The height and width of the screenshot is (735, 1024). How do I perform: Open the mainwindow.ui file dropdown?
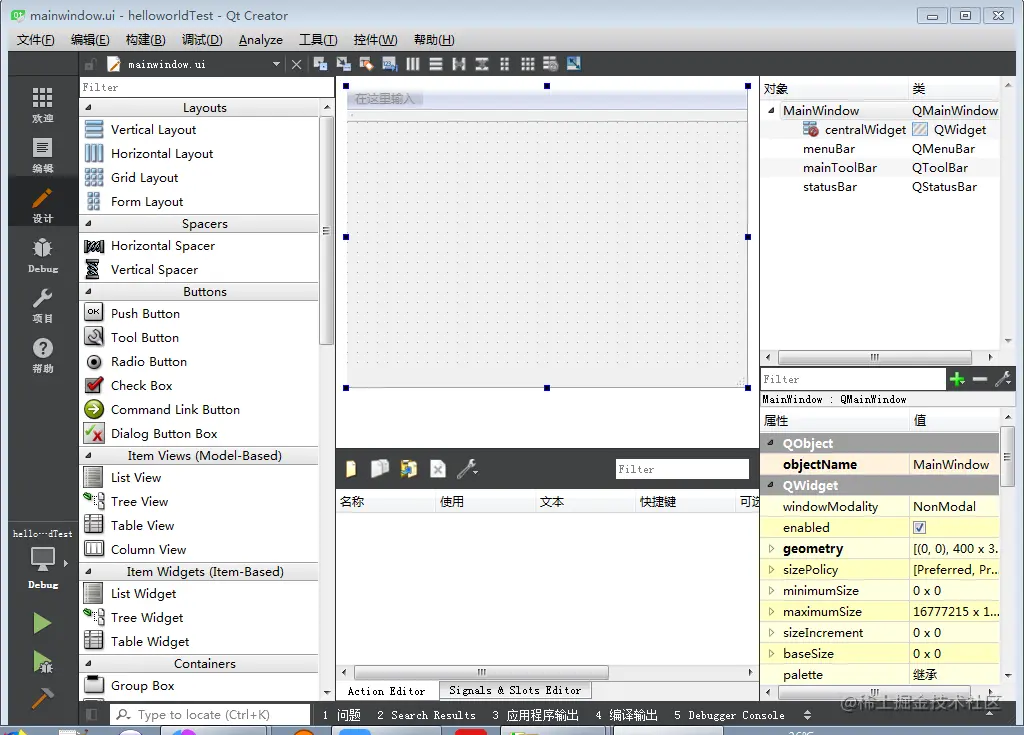pyautogui.click(x=276, y=64)
